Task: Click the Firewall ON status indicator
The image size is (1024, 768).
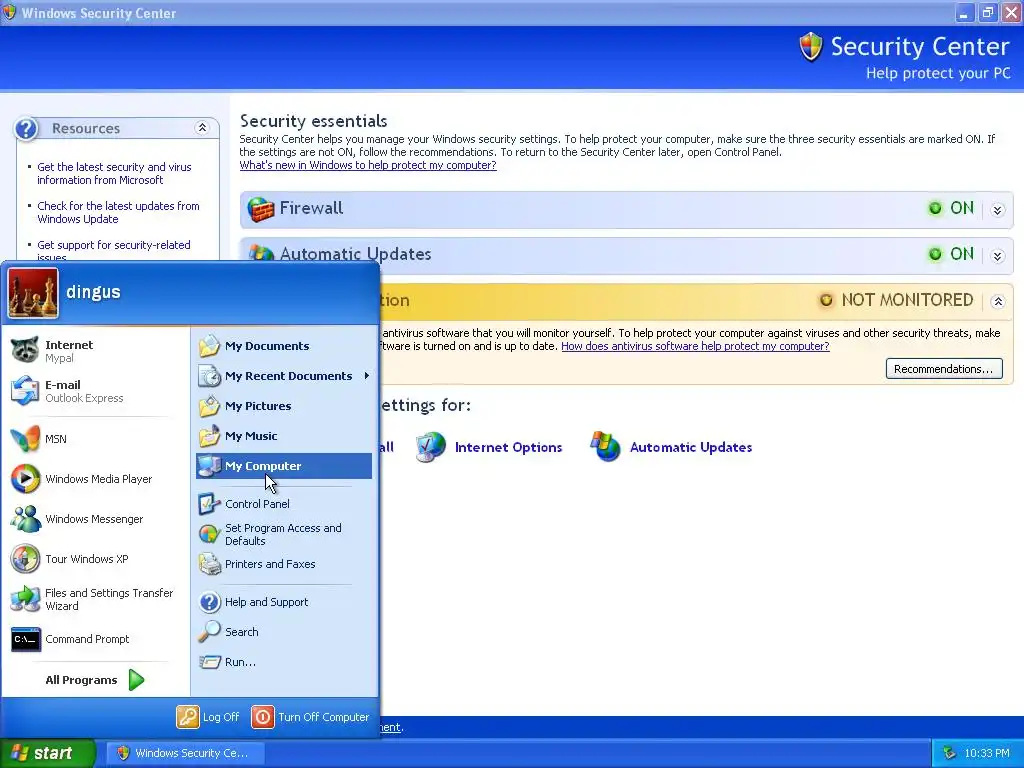Action: (952, 208)
